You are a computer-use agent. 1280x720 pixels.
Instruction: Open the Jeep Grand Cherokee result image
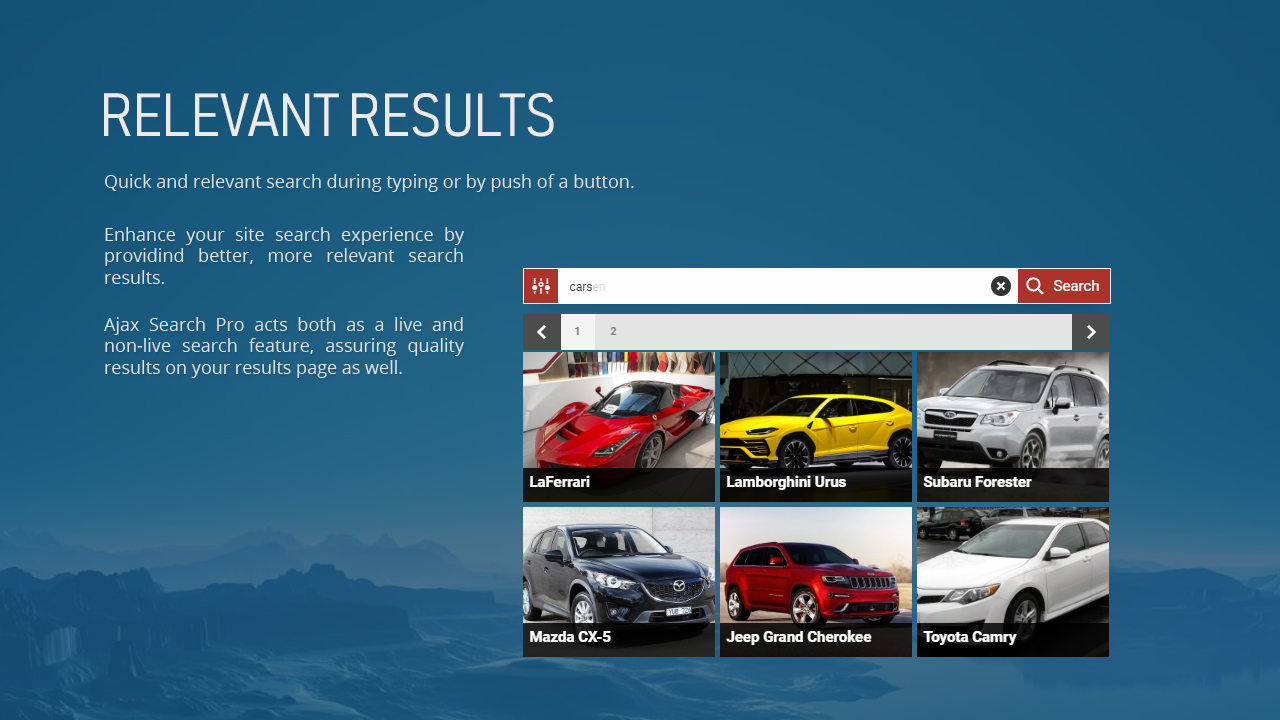coord(815,565)
